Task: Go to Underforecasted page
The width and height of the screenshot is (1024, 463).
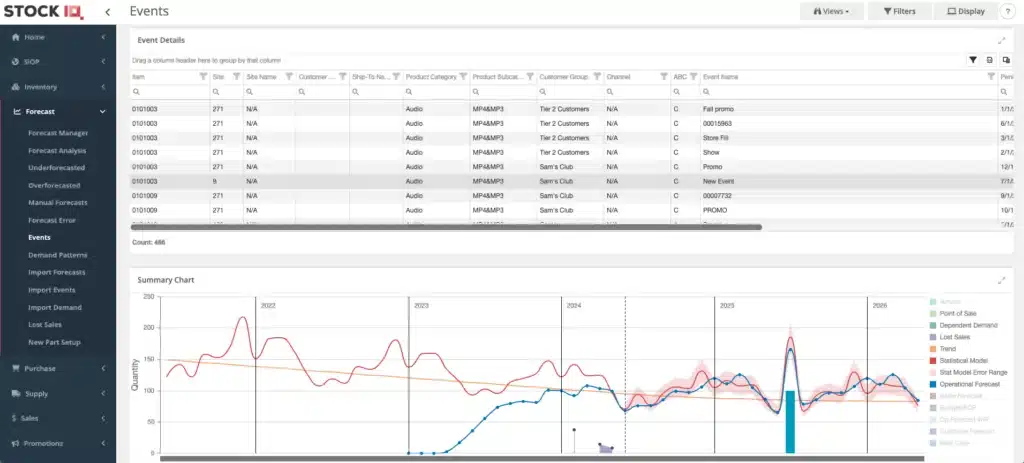Action: point(56,168)
